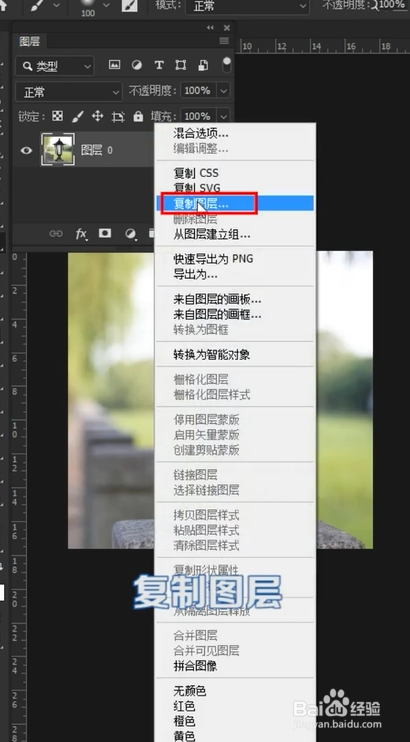Filter layers by type (T) layers
Viewport: 410px width, 742px height.
[x=159, y=65]
